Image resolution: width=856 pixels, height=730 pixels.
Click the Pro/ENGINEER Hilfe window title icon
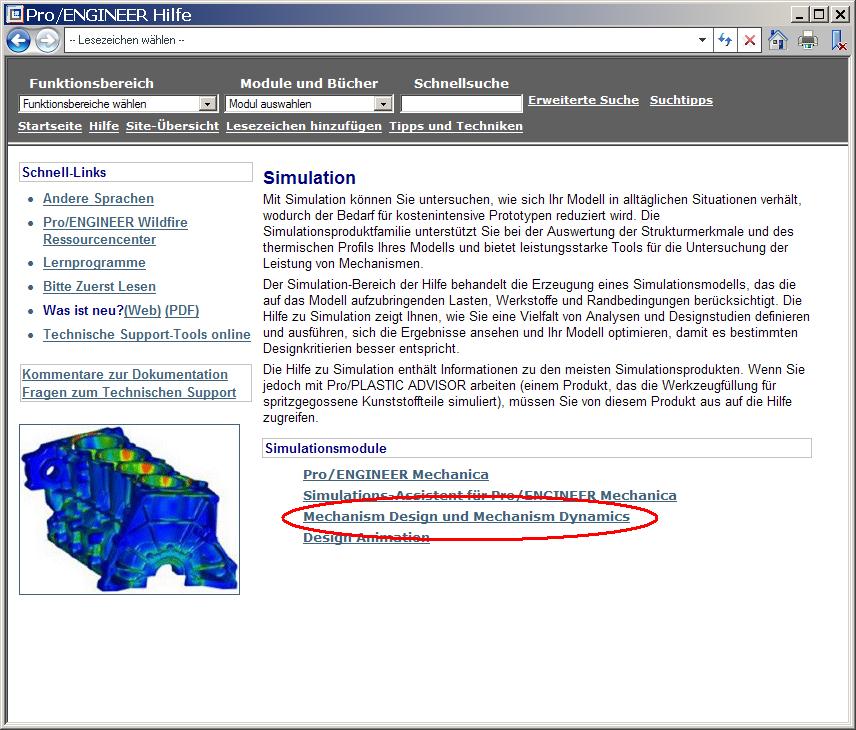(x=14, y=14)
